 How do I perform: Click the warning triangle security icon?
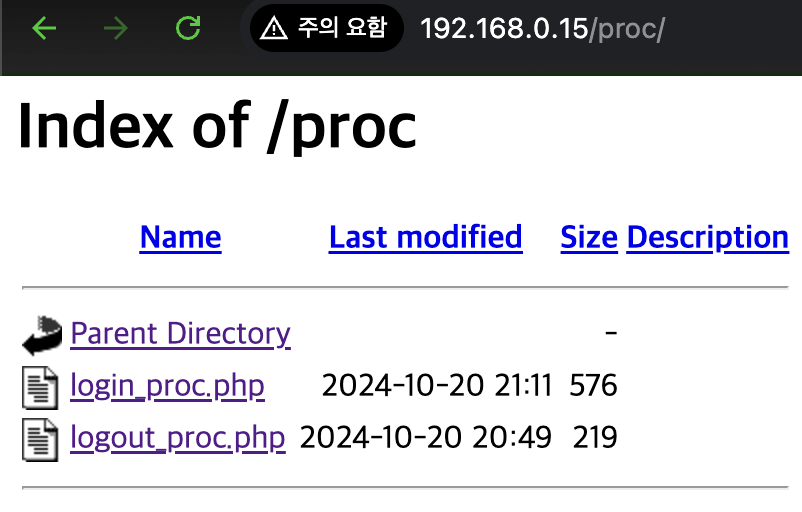coord(274,28)
